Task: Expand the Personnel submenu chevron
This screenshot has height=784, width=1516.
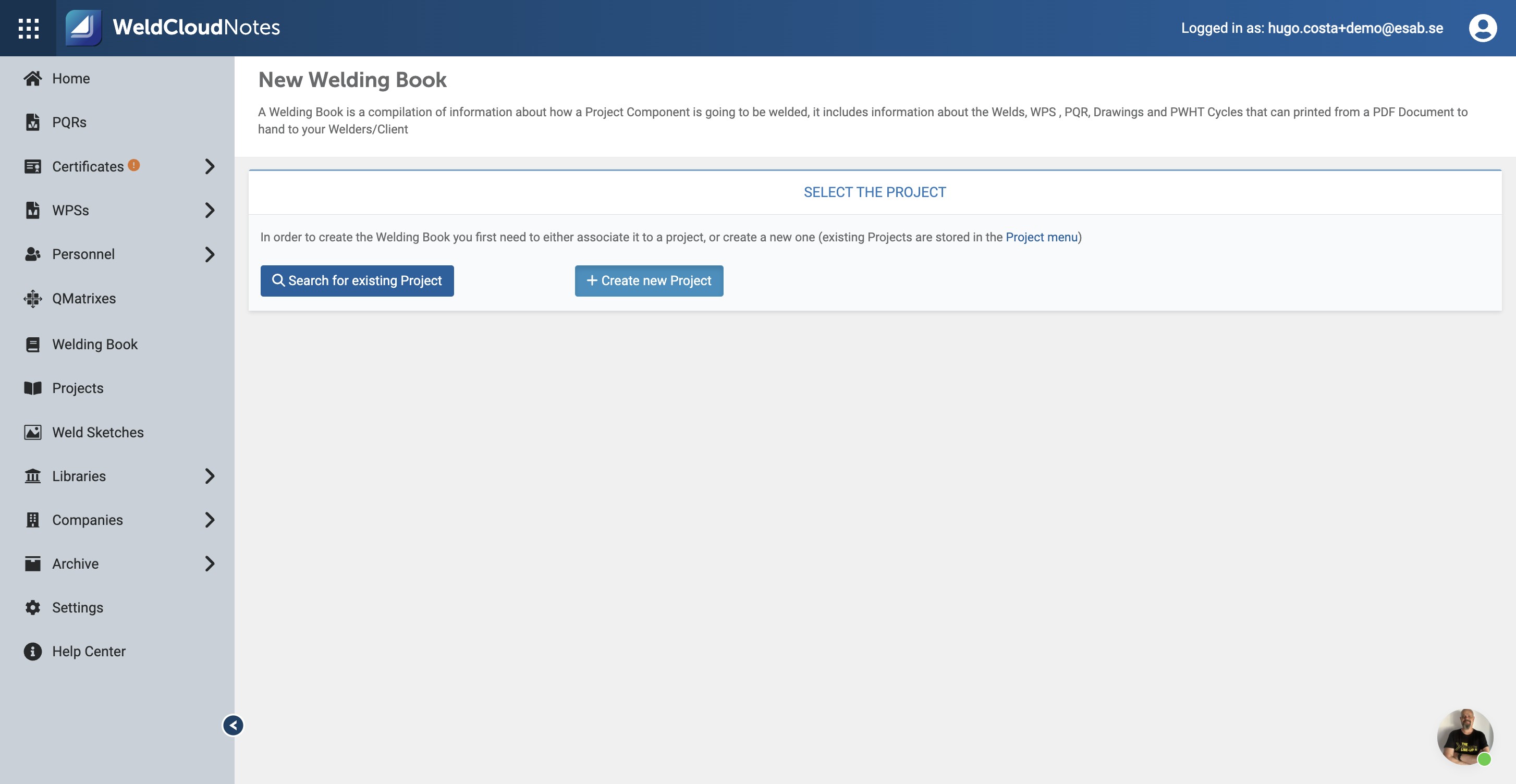Action: pos(210,254)
